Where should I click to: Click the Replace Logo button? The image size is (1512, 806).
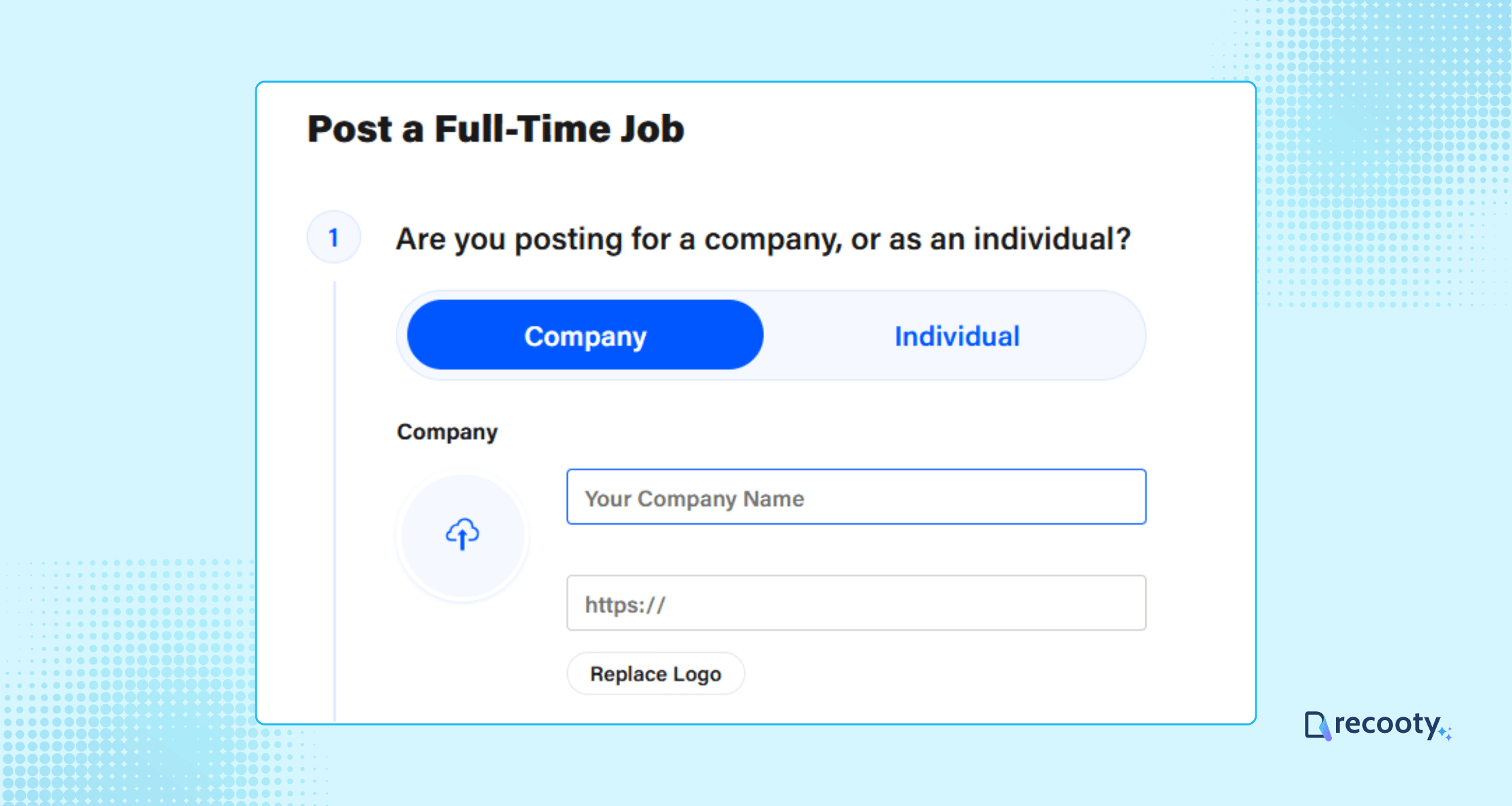pyautogui.click(x=655, y=673)
